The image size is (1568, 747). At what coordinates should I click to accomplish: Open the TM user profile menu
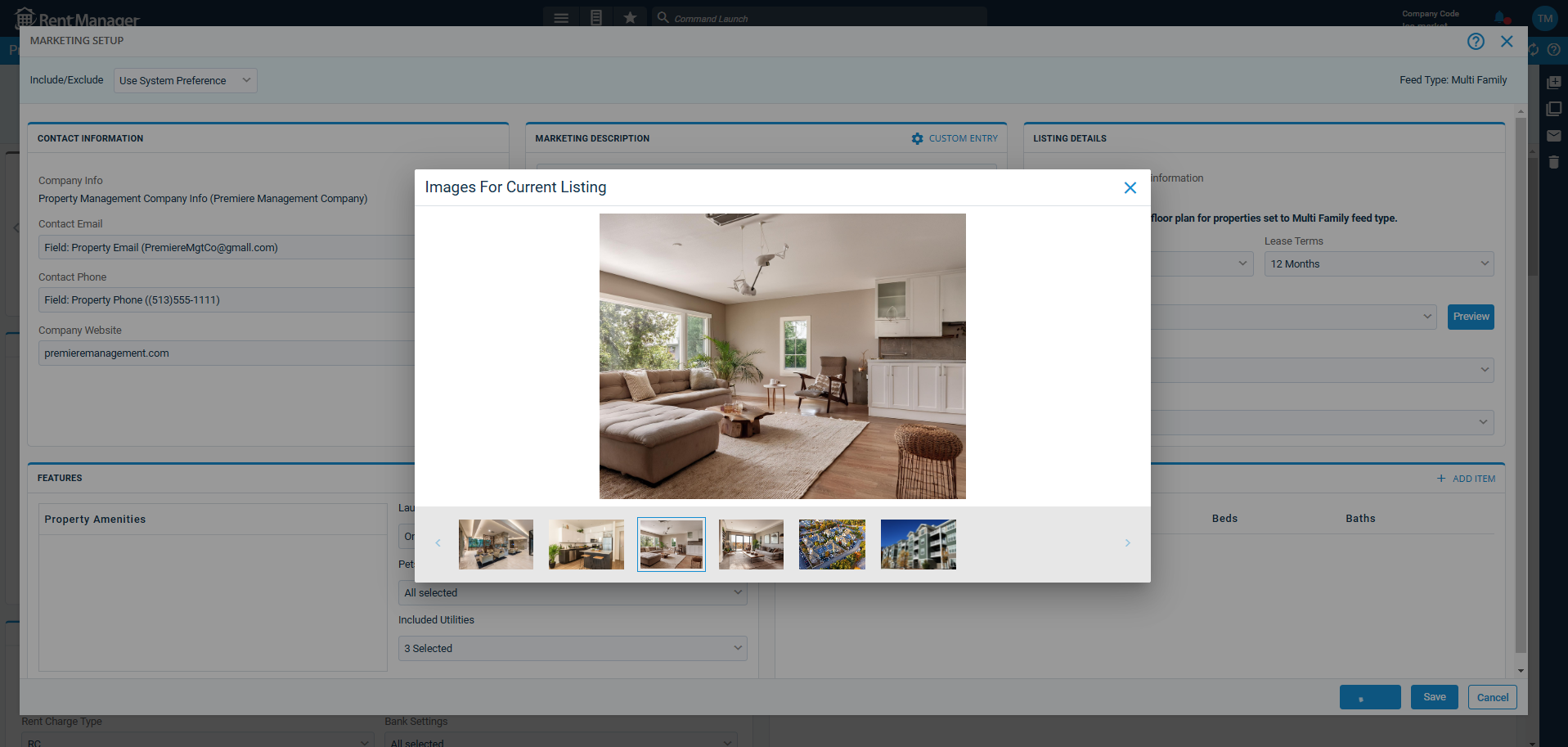click(x=1543, y=17)
